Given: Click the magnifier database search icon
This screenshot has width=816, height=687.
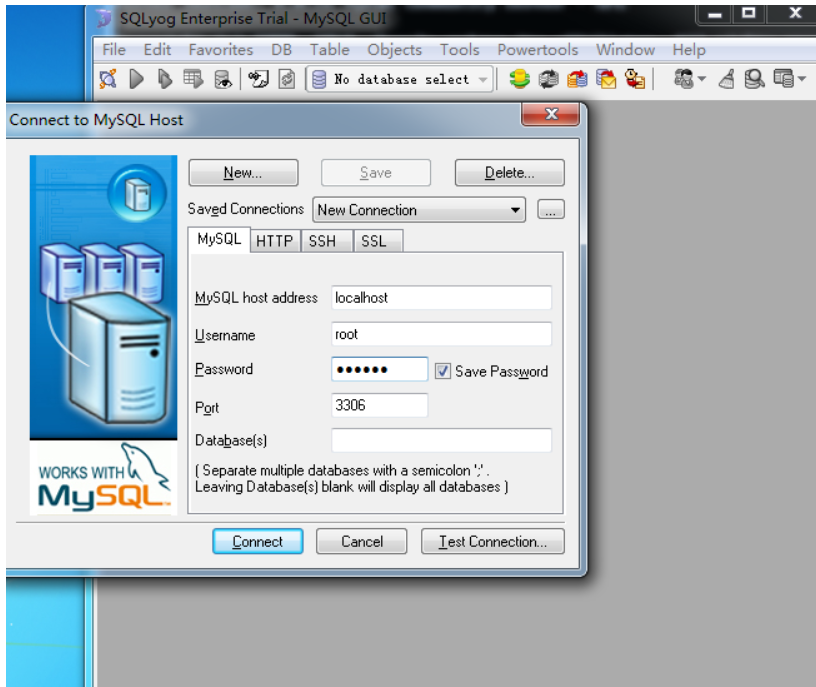Looking at the screenshot, I should [754, 79].
